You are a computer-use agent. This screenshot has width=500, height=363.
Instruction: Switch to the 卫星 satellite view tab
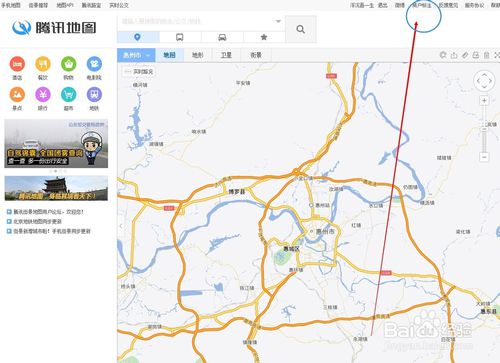(226, 55)
